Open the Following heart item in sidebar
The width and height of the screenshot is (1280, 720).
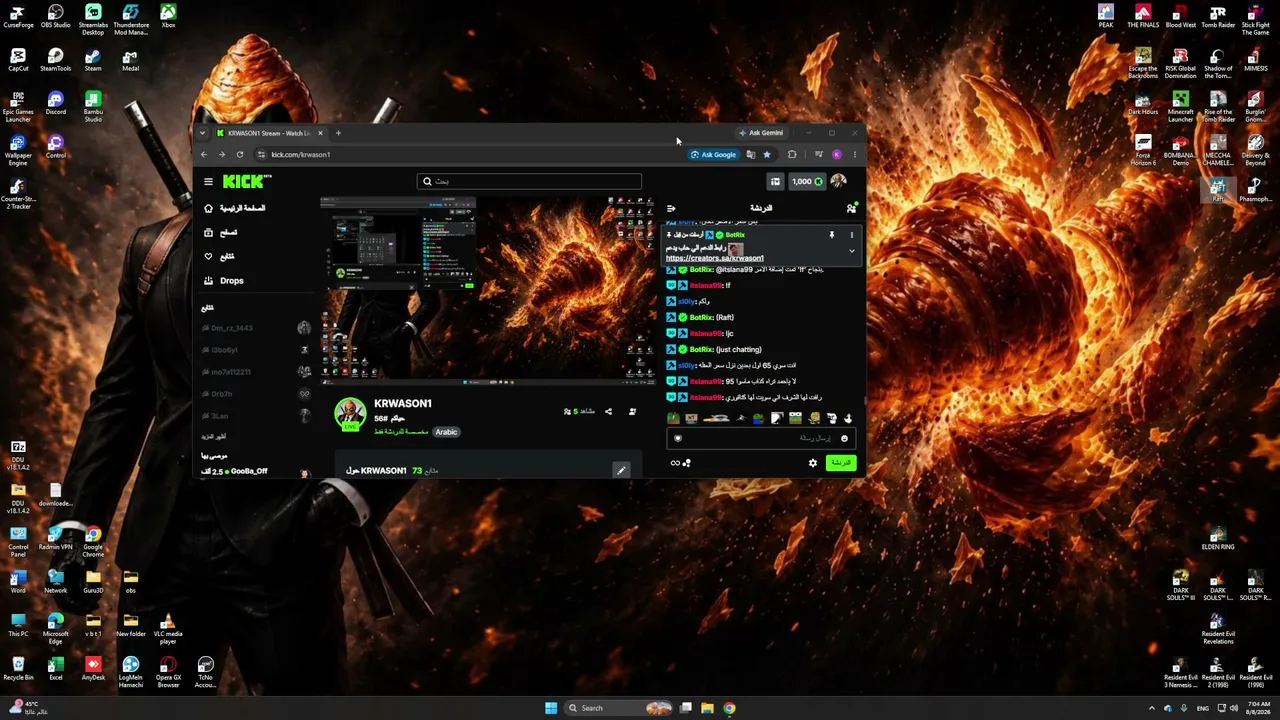(220, 256)
